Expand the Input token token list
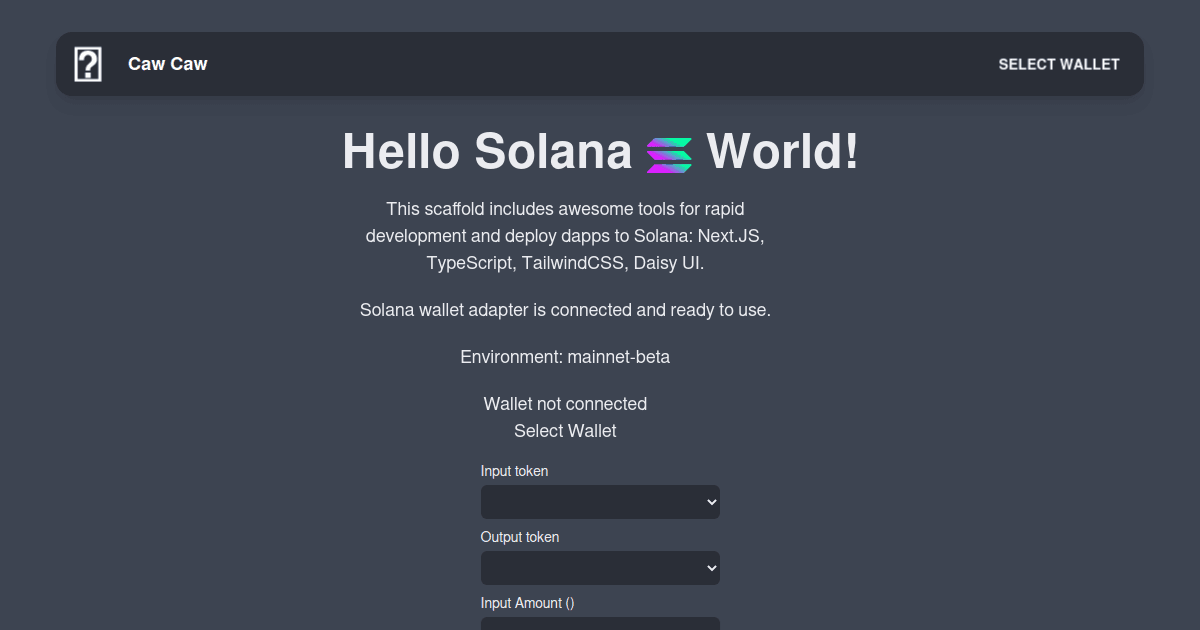This screenshot has width=1200, height=630. tap(600, 502)
